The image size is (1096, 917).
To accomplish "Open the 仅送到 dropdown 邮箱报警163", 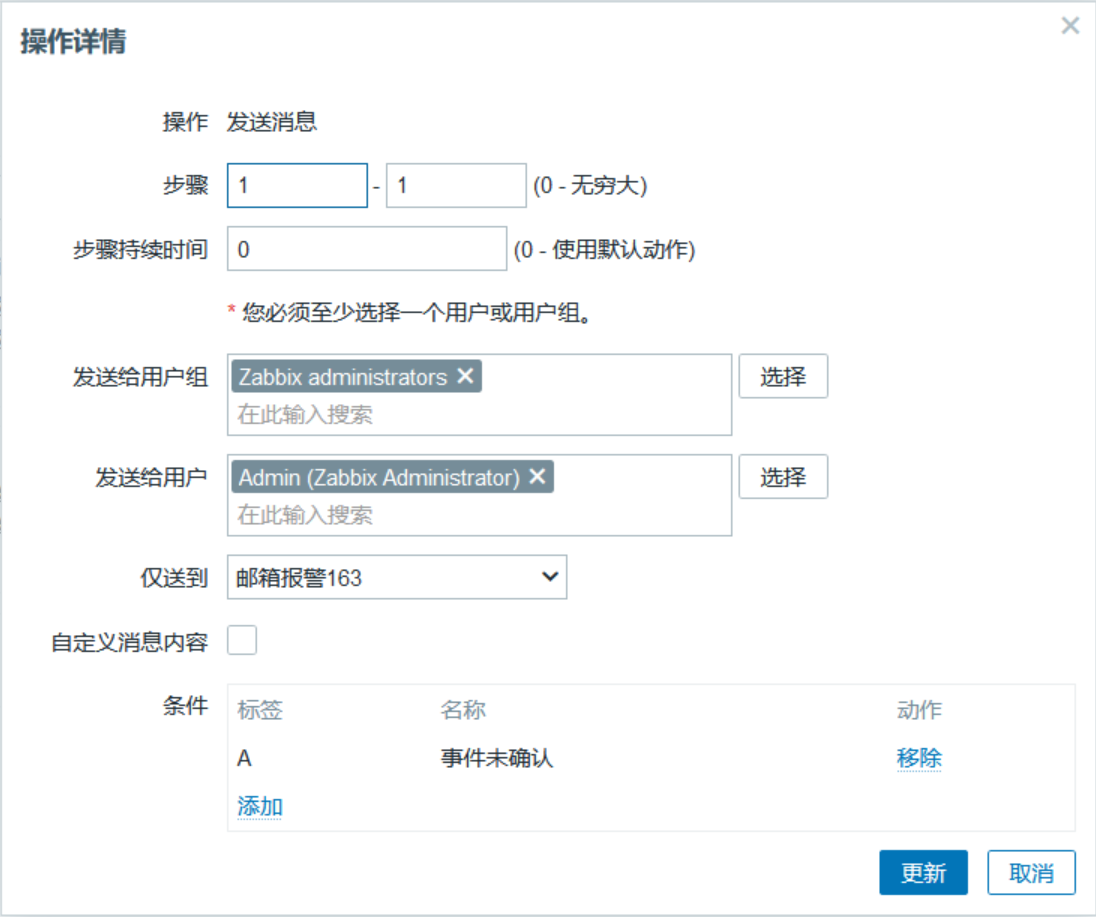I will click(397, 577).
